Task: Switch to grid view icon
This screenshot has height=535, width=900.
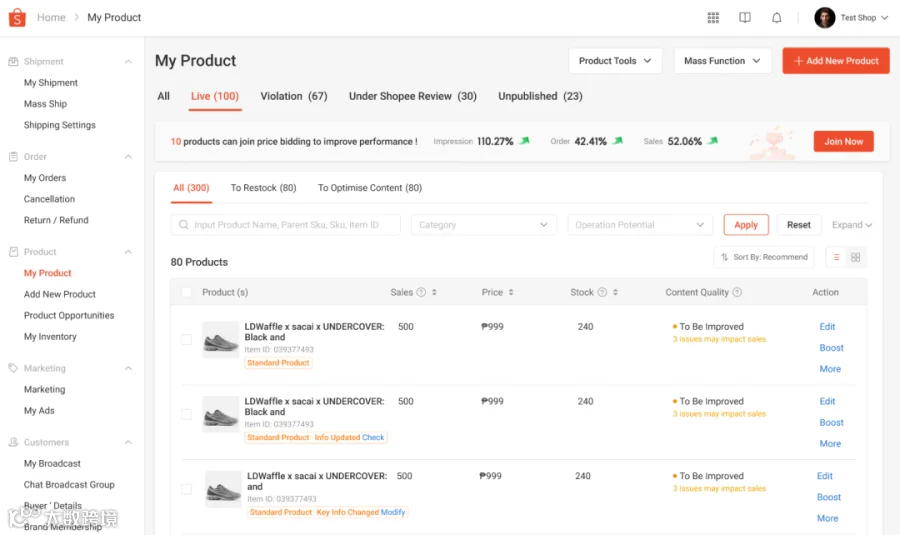Action: (x=855, y=257)
